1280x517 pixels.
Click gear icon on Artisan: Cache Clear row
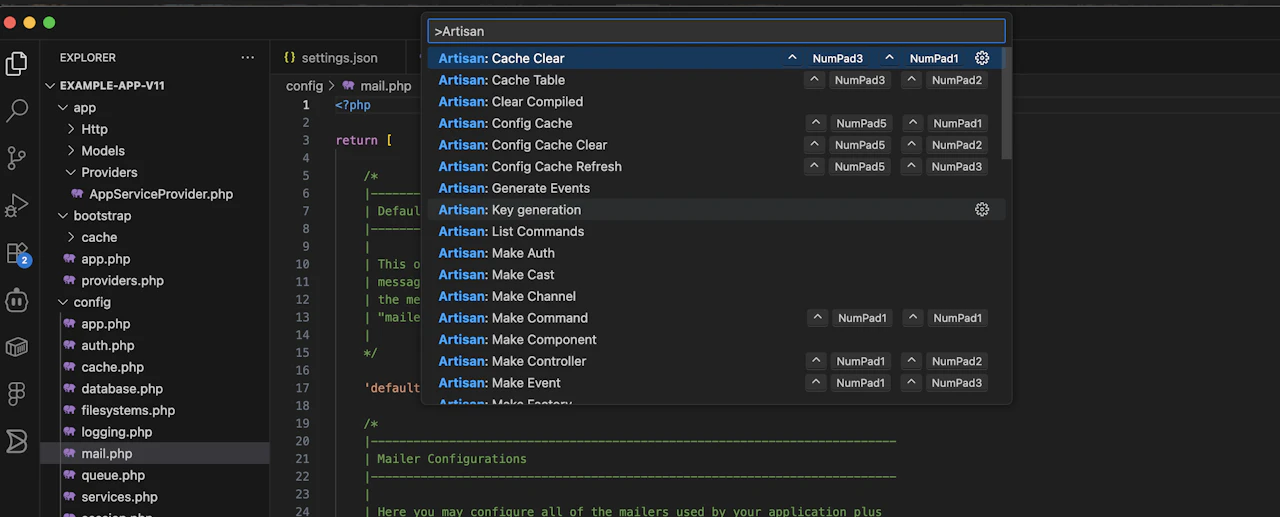pyautogui.click(x=982, y=58)
